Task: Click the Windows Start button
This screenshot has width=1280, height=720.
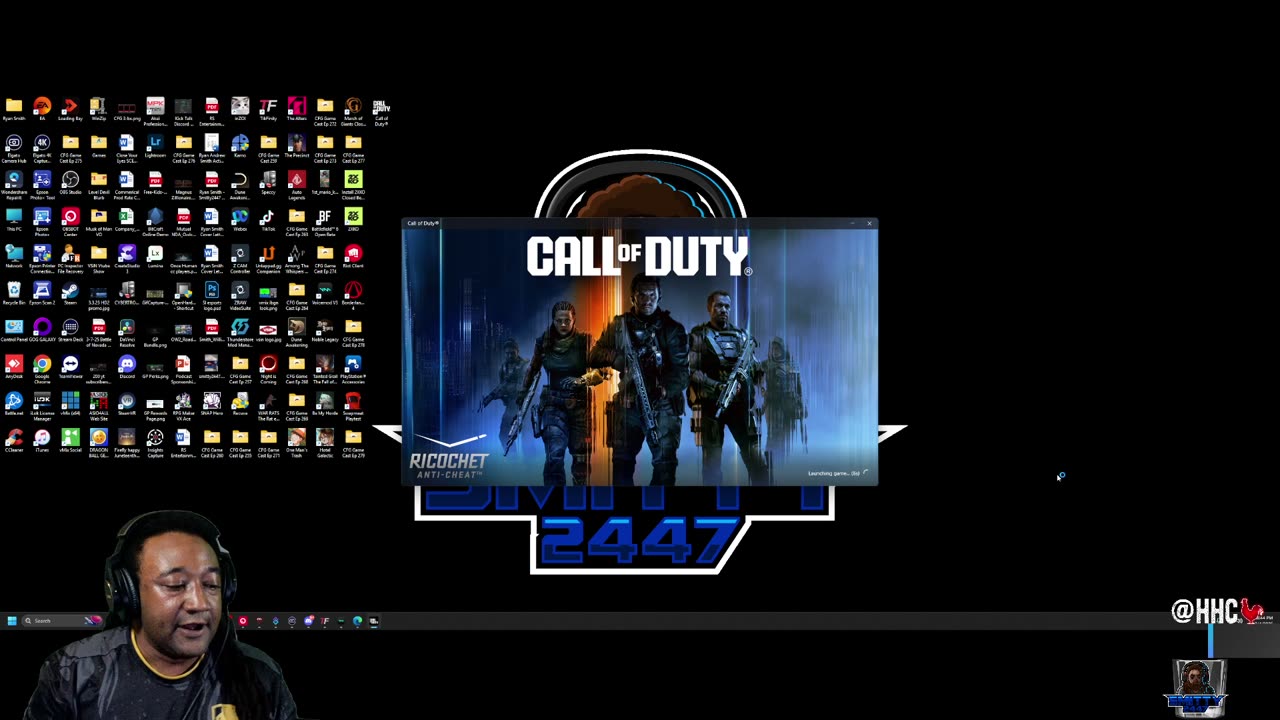Action: pos(11,621)
